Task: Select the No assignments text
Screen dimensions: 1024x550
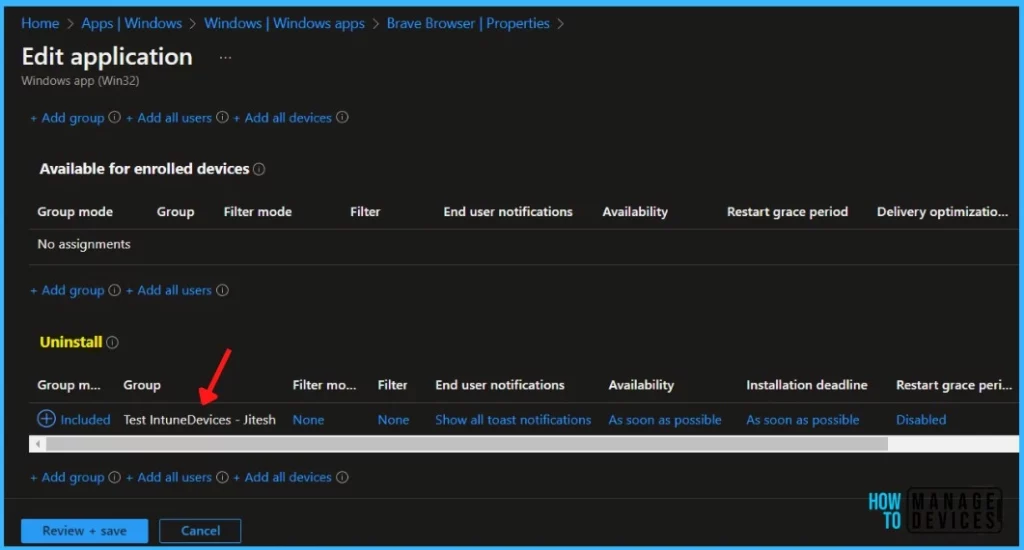Action: [84, 244]
